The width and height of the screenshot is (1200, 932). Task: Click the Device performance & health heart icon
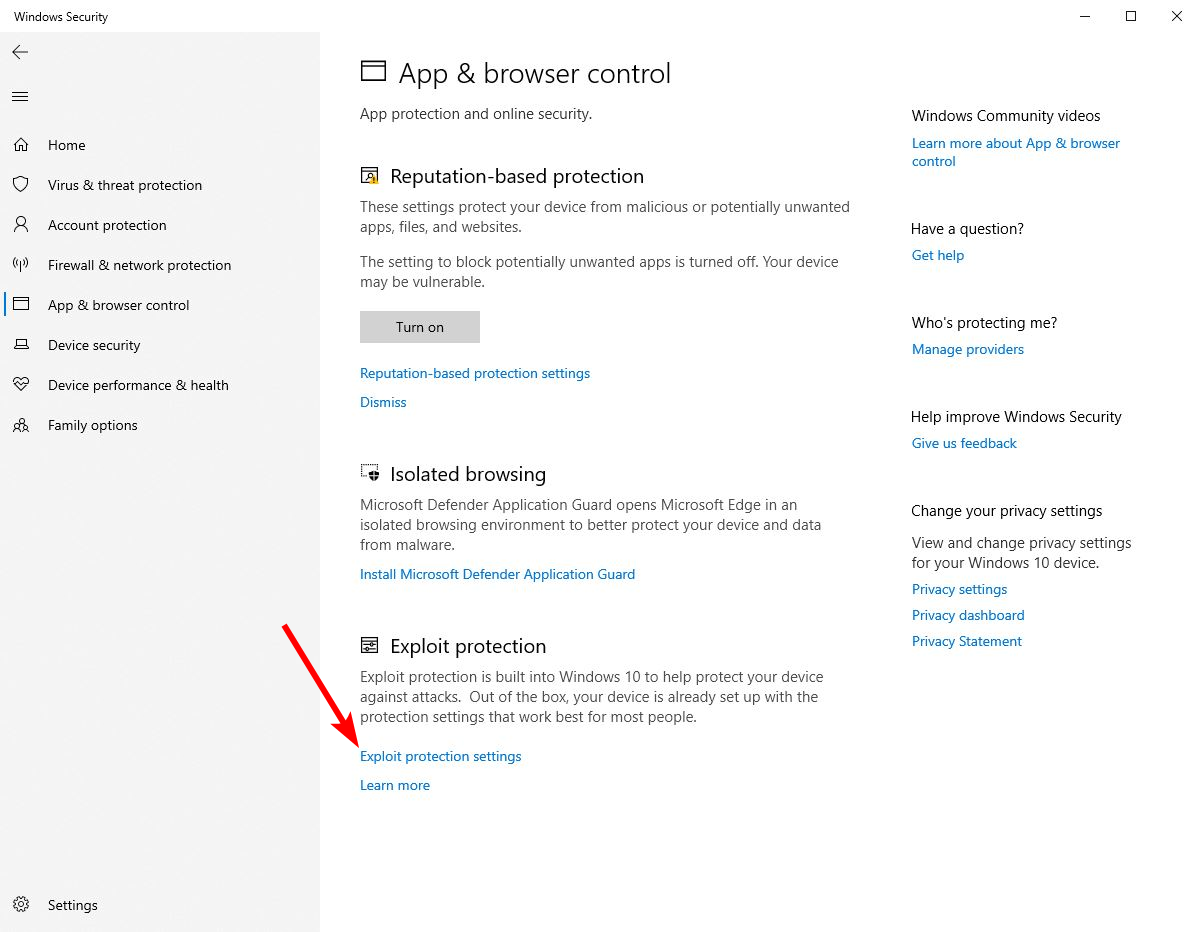20,385
